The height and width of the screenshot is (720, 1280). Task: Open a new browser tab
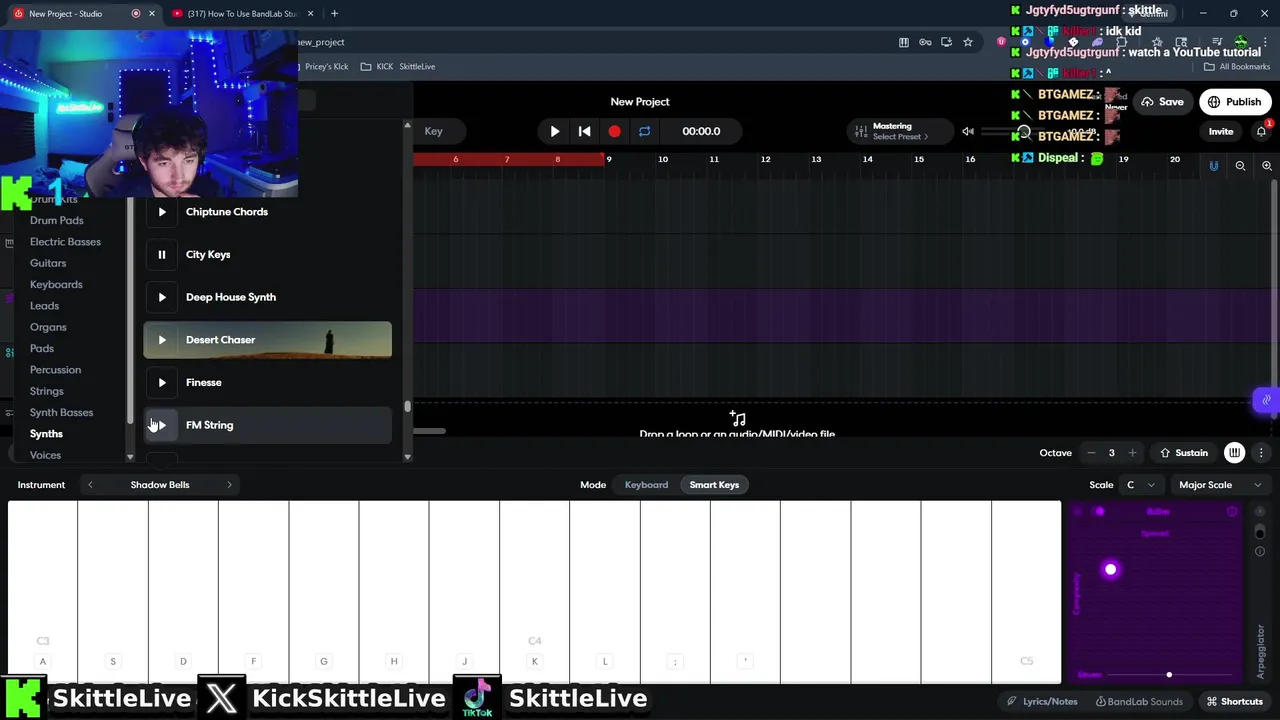pos(334,14)
